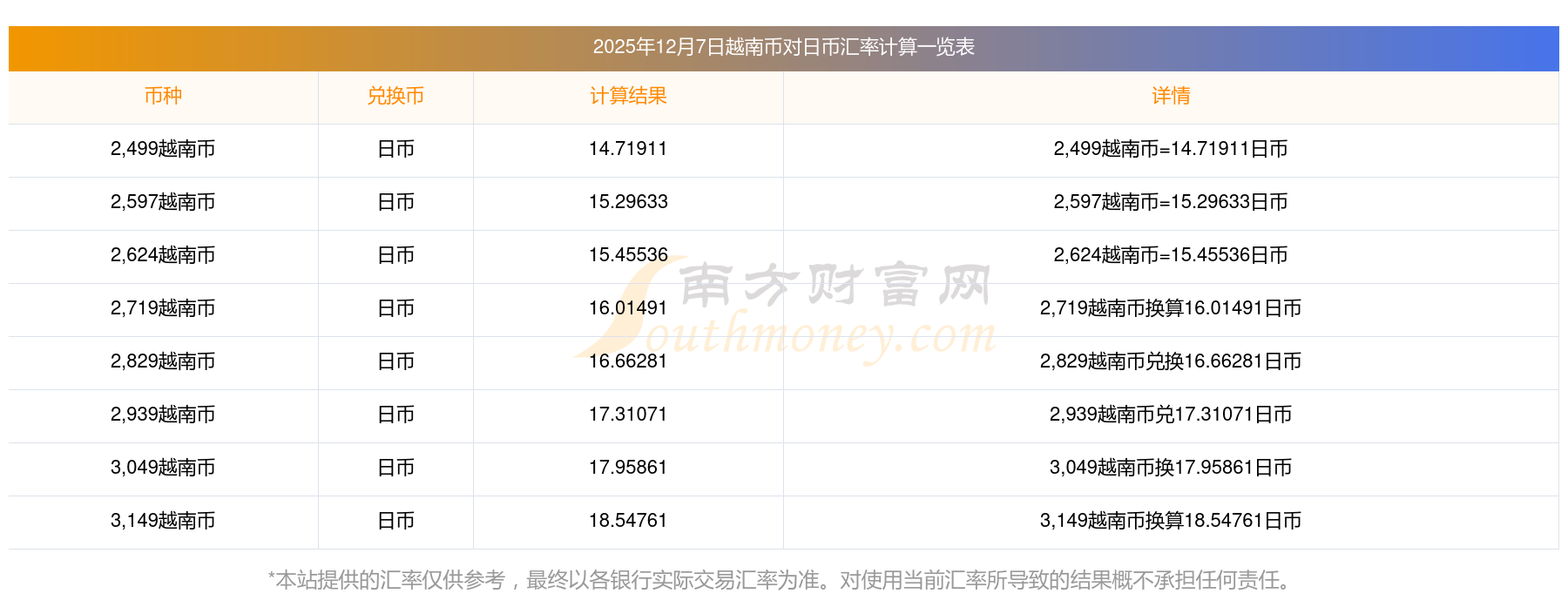Click detail 2,624越南币=15.45536日币
The height and width of the screenshot is (607, 1568).
pyautogui.click(x=1171, y=255)
